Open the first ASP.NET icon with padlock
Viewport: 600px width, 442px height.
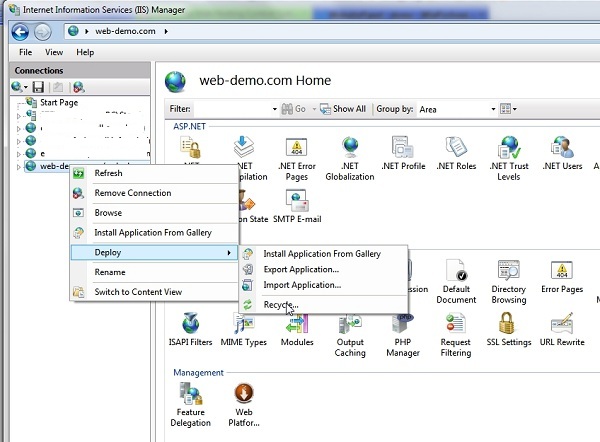190,147
